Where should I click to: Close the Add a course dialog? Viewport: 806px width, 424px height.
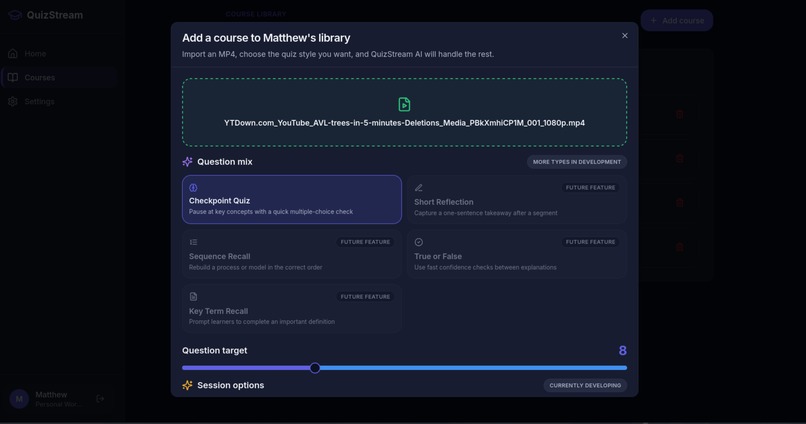pyautogui.click(x=625, y=35)
